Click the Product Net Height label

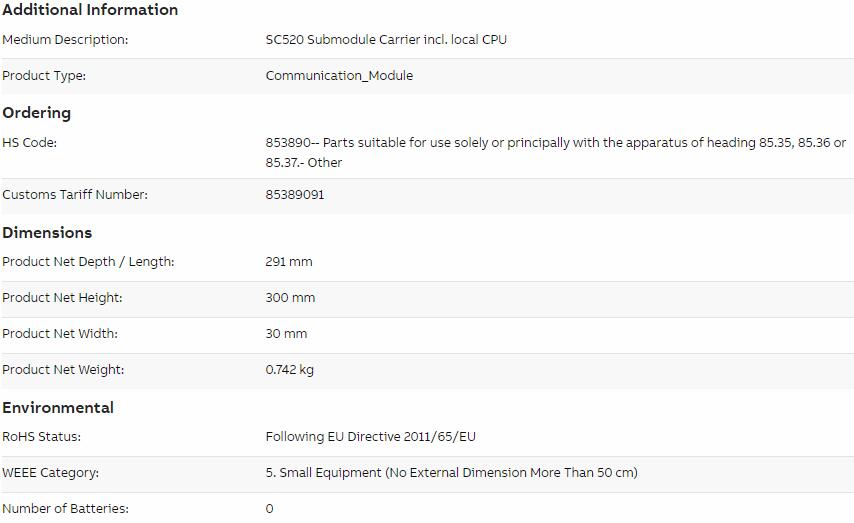[62, 298]
